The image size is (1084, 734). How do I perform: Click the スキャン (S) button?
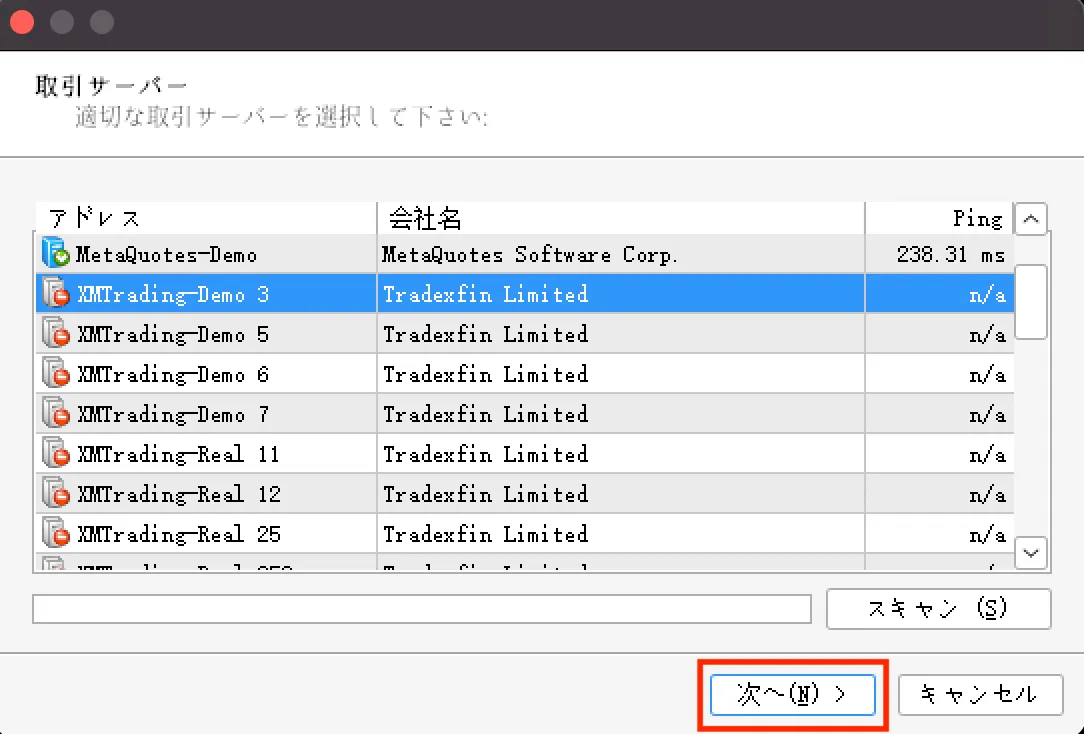click(x=938, y=609)
